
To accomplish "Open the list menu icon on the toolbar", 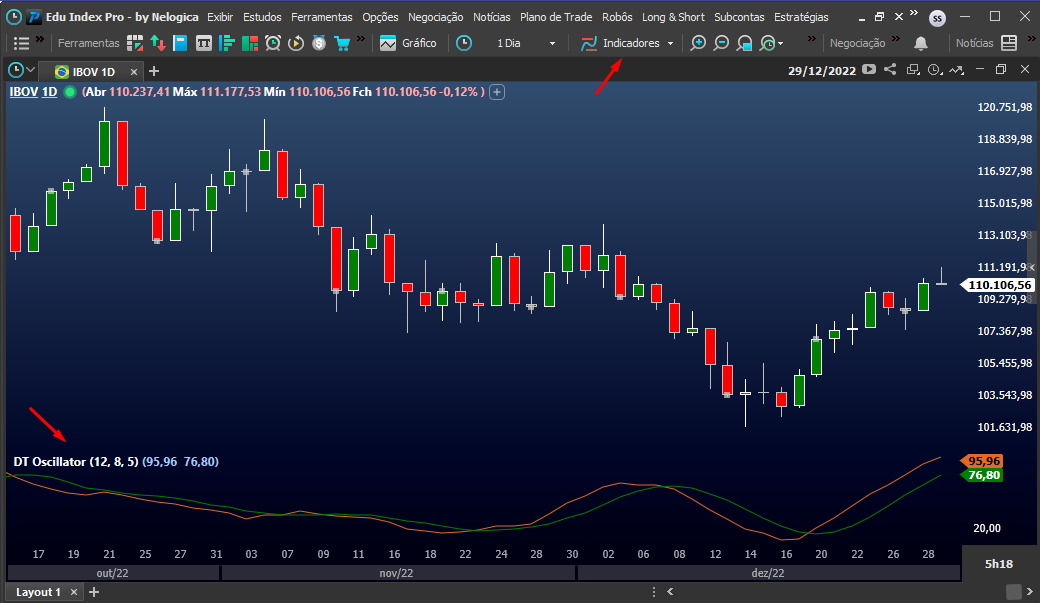I will [x=21, y=43].
